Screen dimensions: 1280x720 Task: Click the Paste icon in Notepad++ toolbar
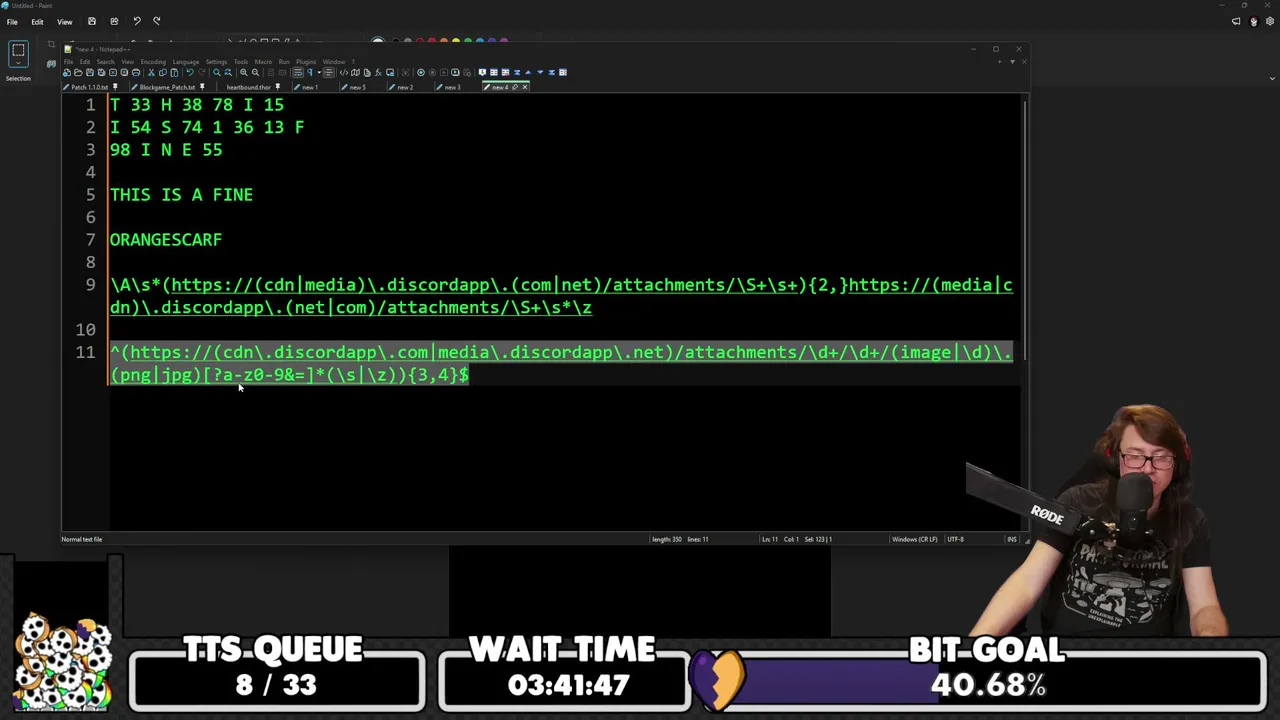point(174,72)
